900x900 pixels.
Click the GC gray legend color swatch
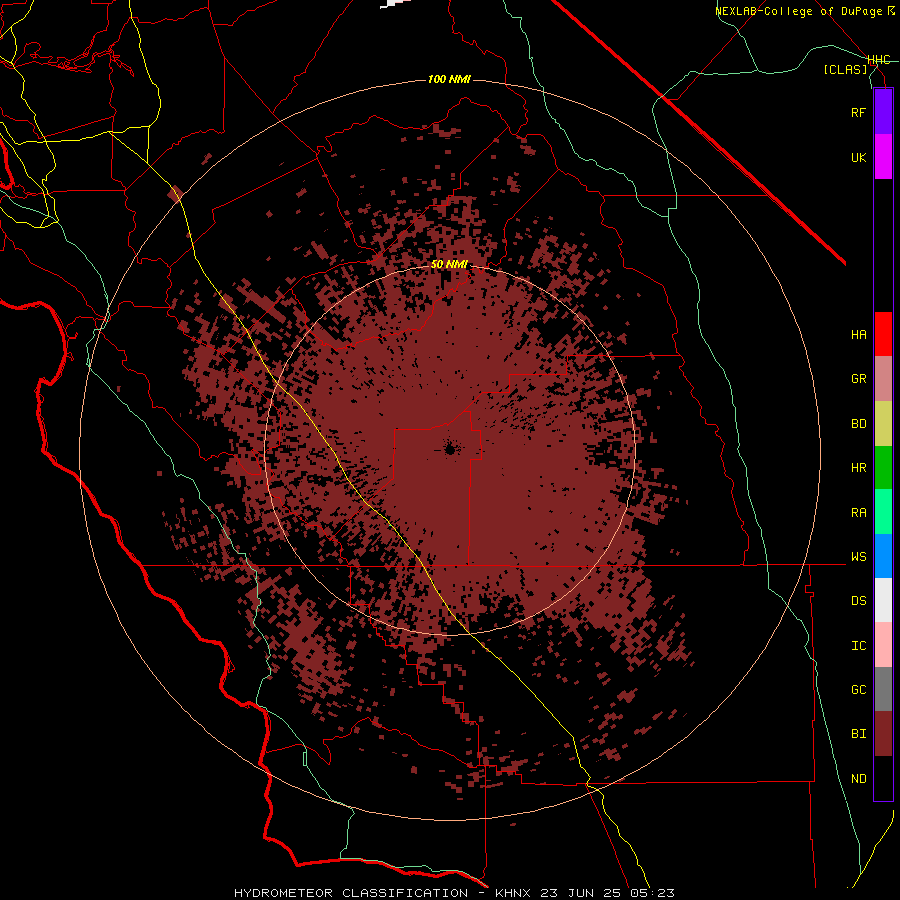(883, 689)
